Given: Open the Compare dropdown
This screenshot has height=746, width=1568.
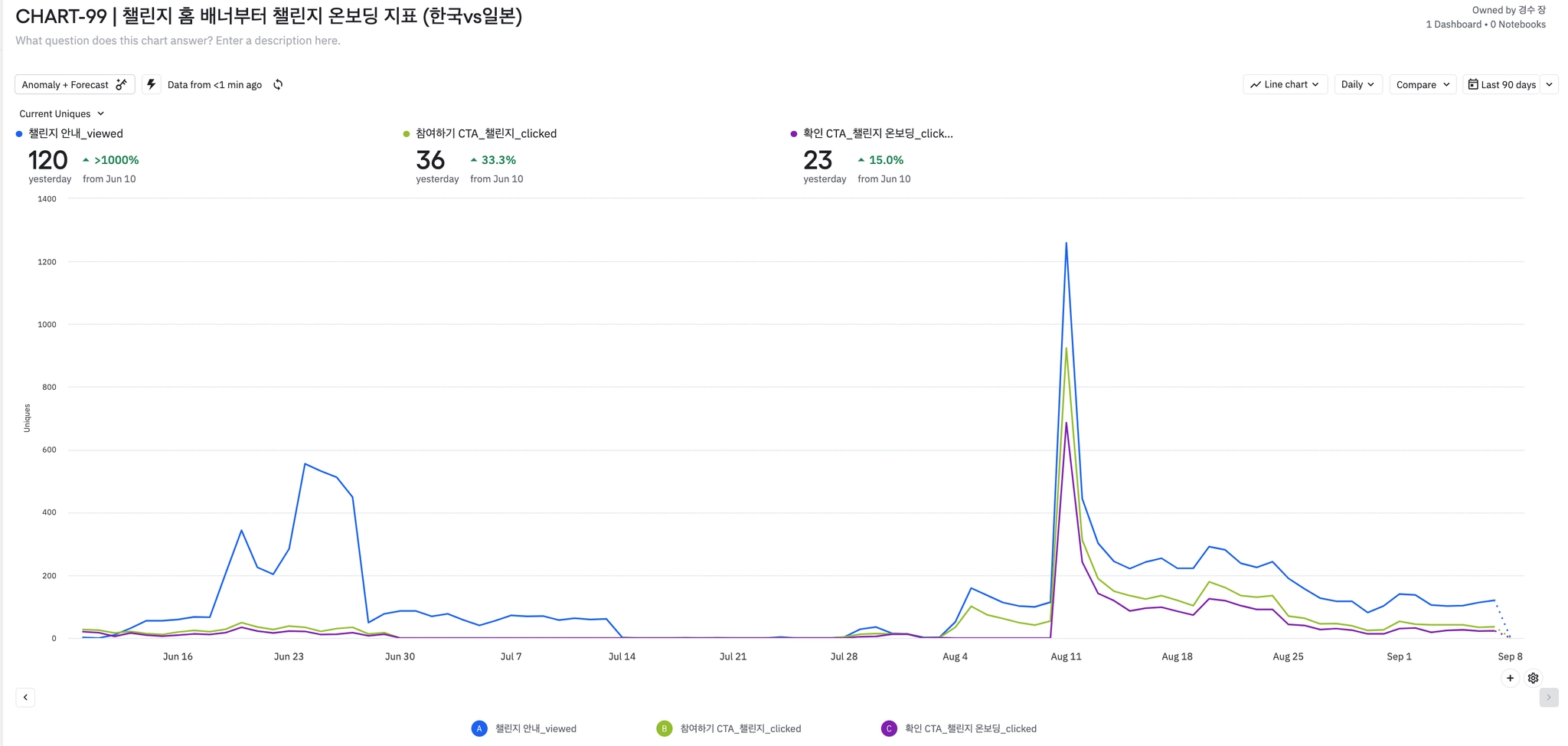Looking at the screenshot, I should click(1423, 84).
